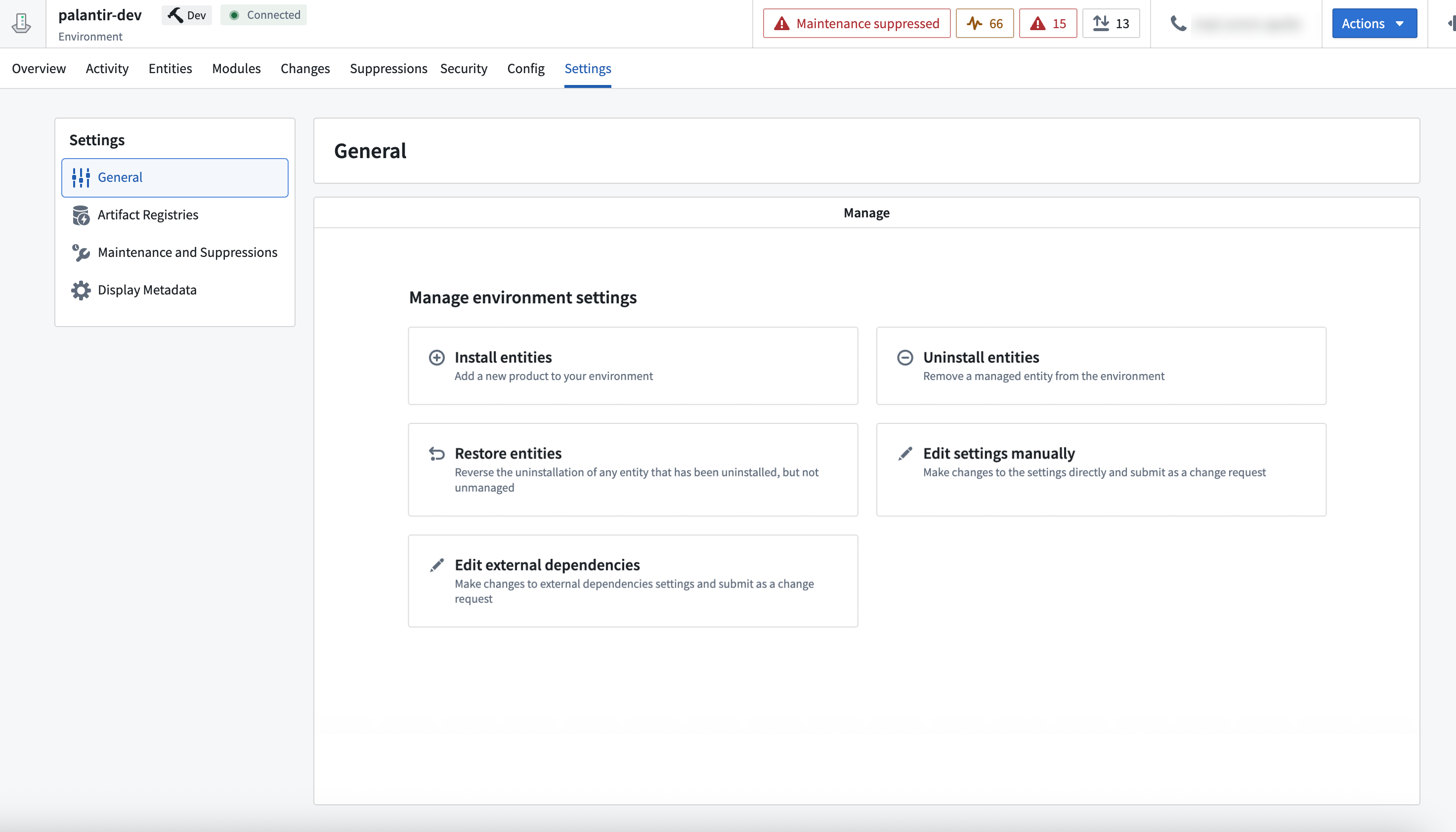The height and width of the screenshot is (832, 1456).
Task: Select General settings sidebar item
Action: point(174,178)
